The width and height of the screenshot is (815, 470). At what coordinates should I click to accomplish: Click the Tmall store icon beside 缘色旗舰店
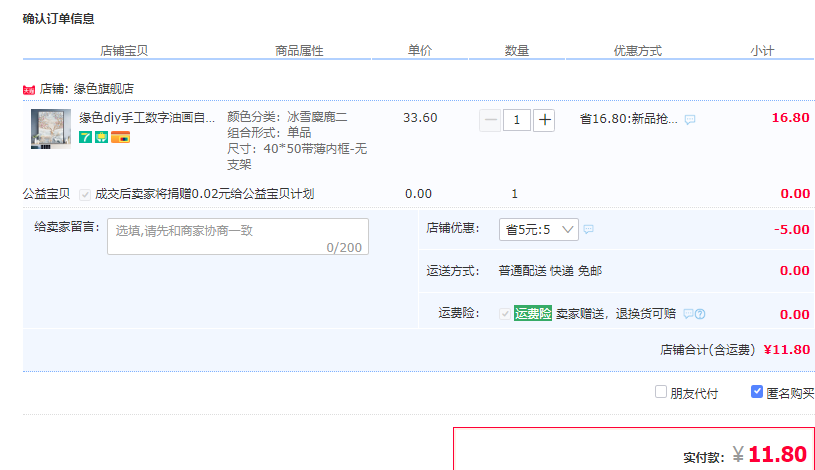point(29,90)
